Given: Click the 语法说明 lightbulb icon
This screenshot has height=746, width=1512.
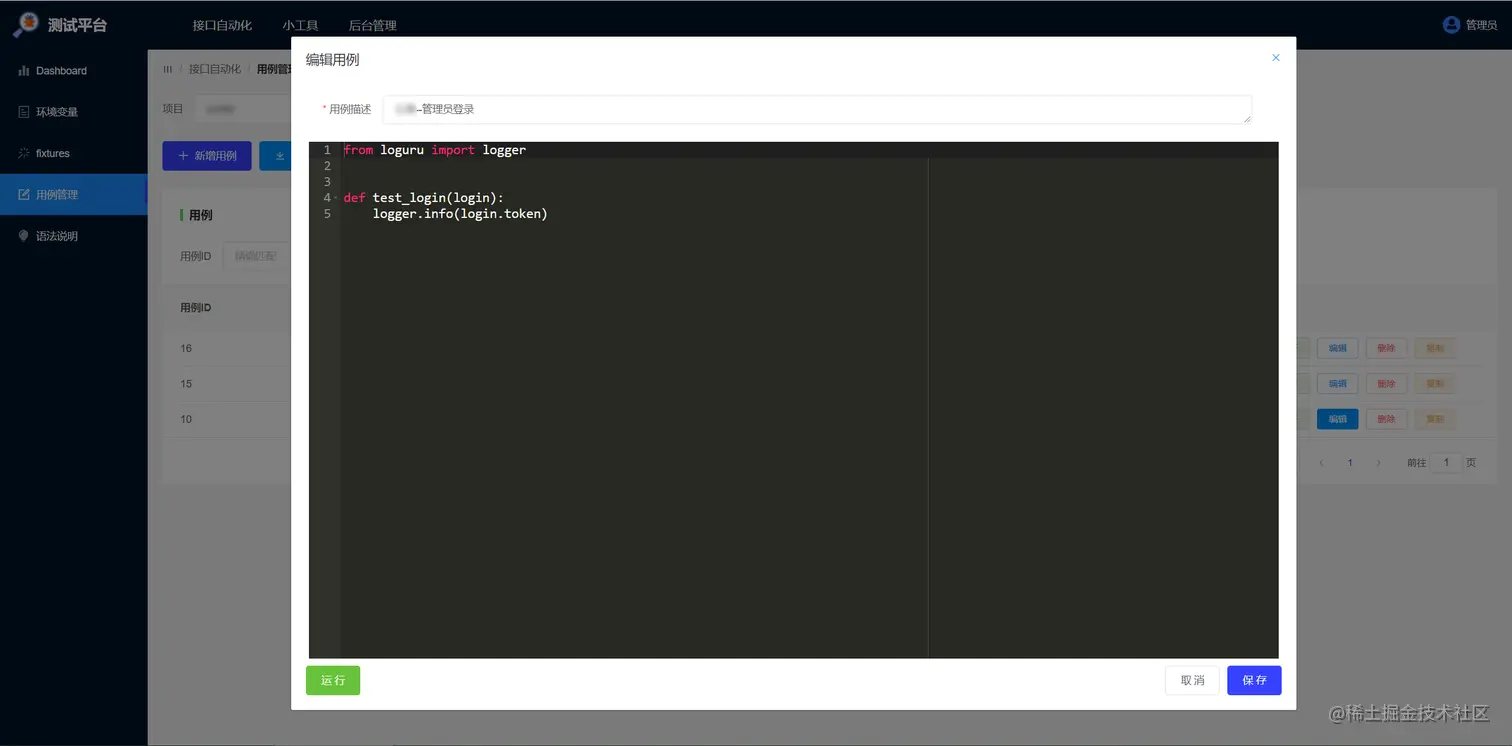Looking at the screenshot, I should tap(24, 236).
